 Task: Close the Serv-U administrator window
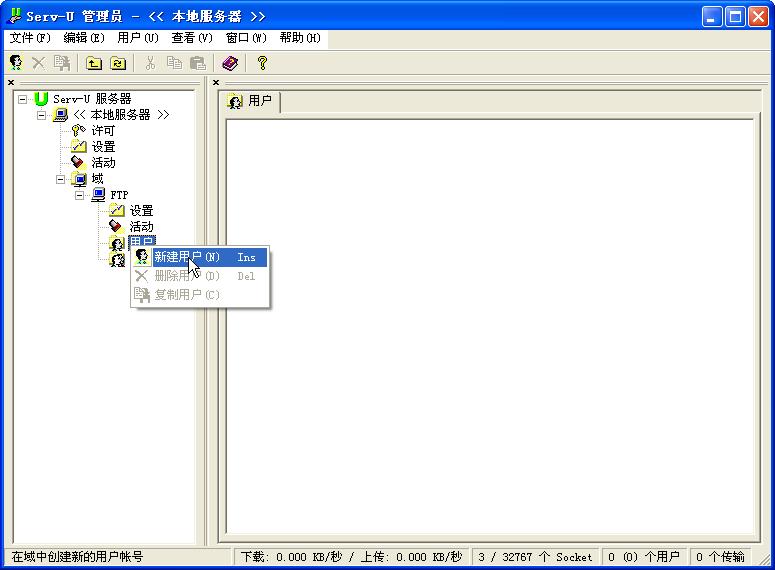pos(758,17)
